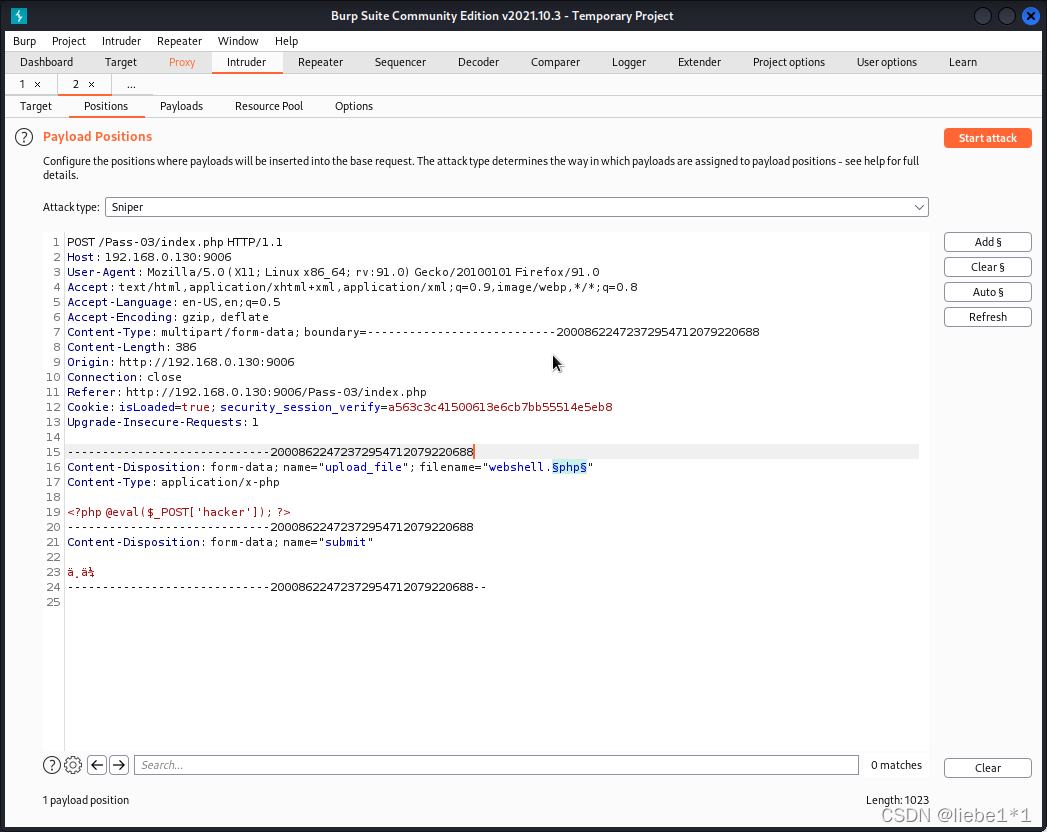The height and width of the screenshot is (832, 1047).
Task: Switch to the Logger tab
Action: 628,62
